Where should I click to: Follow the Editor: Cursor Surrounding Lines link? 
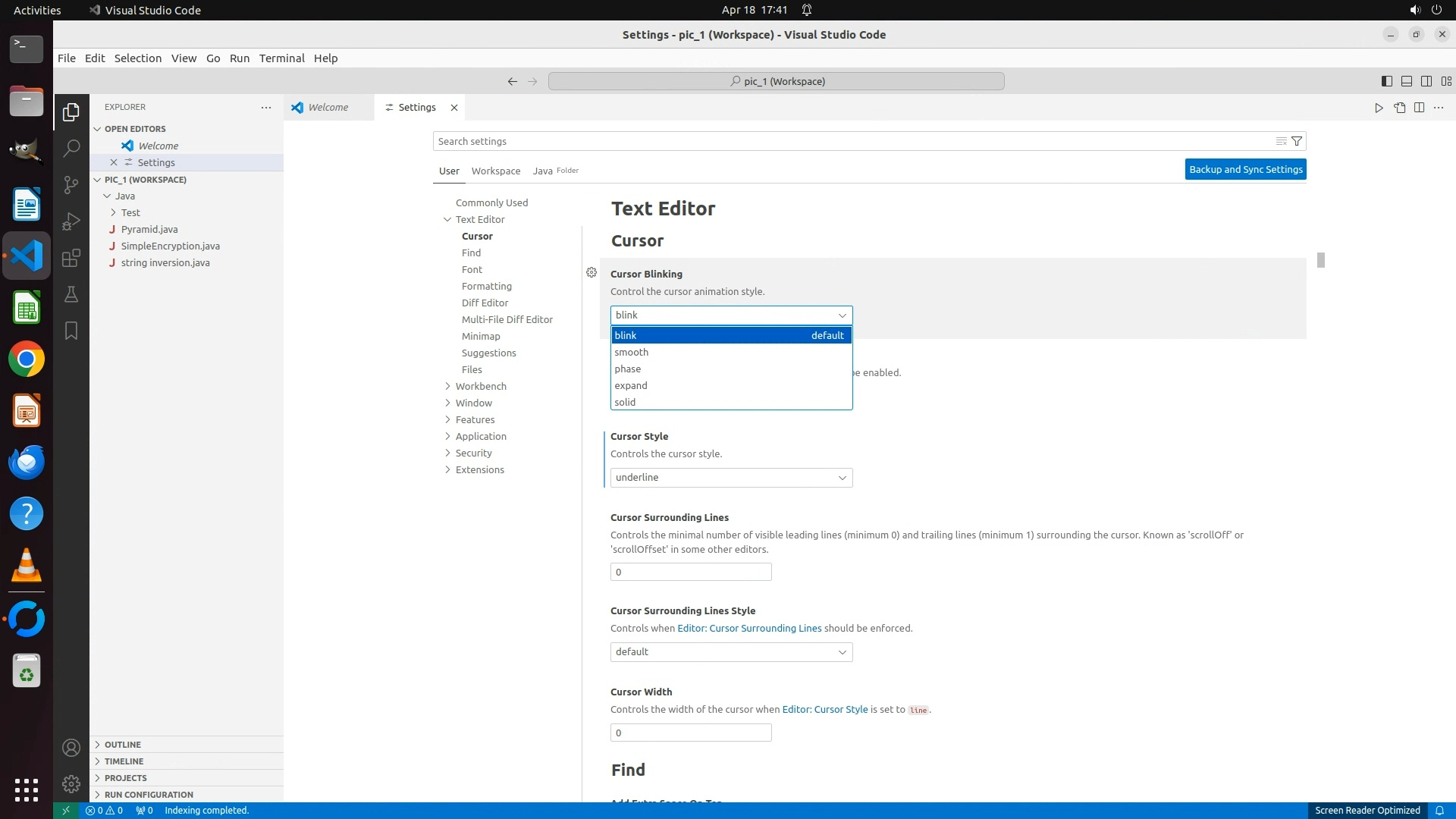(x=748, y=628)
